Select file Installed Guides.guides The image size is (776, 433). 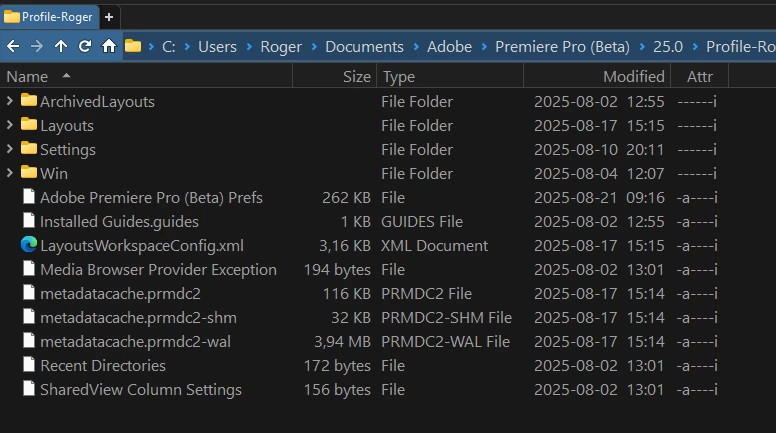tap(119, 222)
